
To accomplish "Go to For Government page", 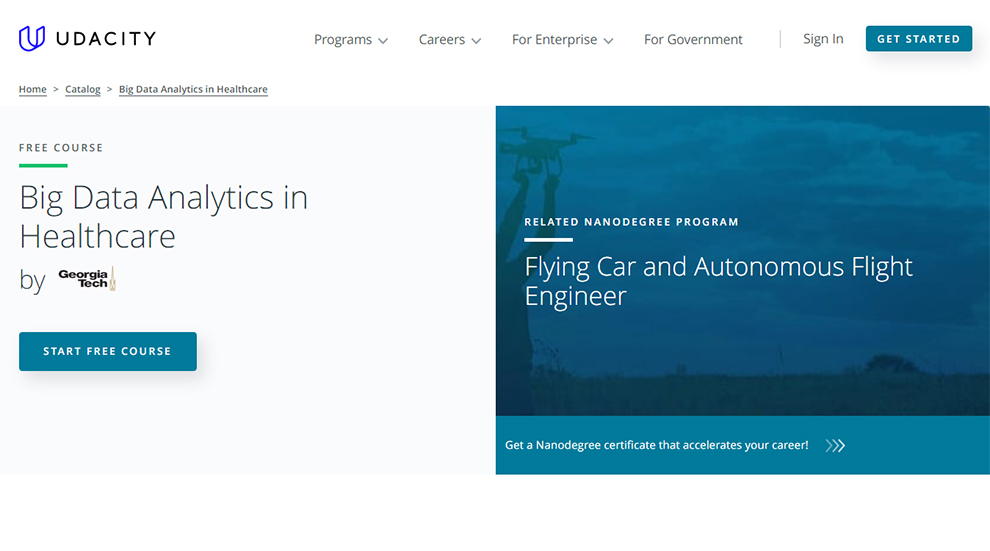I will [693, 40].
